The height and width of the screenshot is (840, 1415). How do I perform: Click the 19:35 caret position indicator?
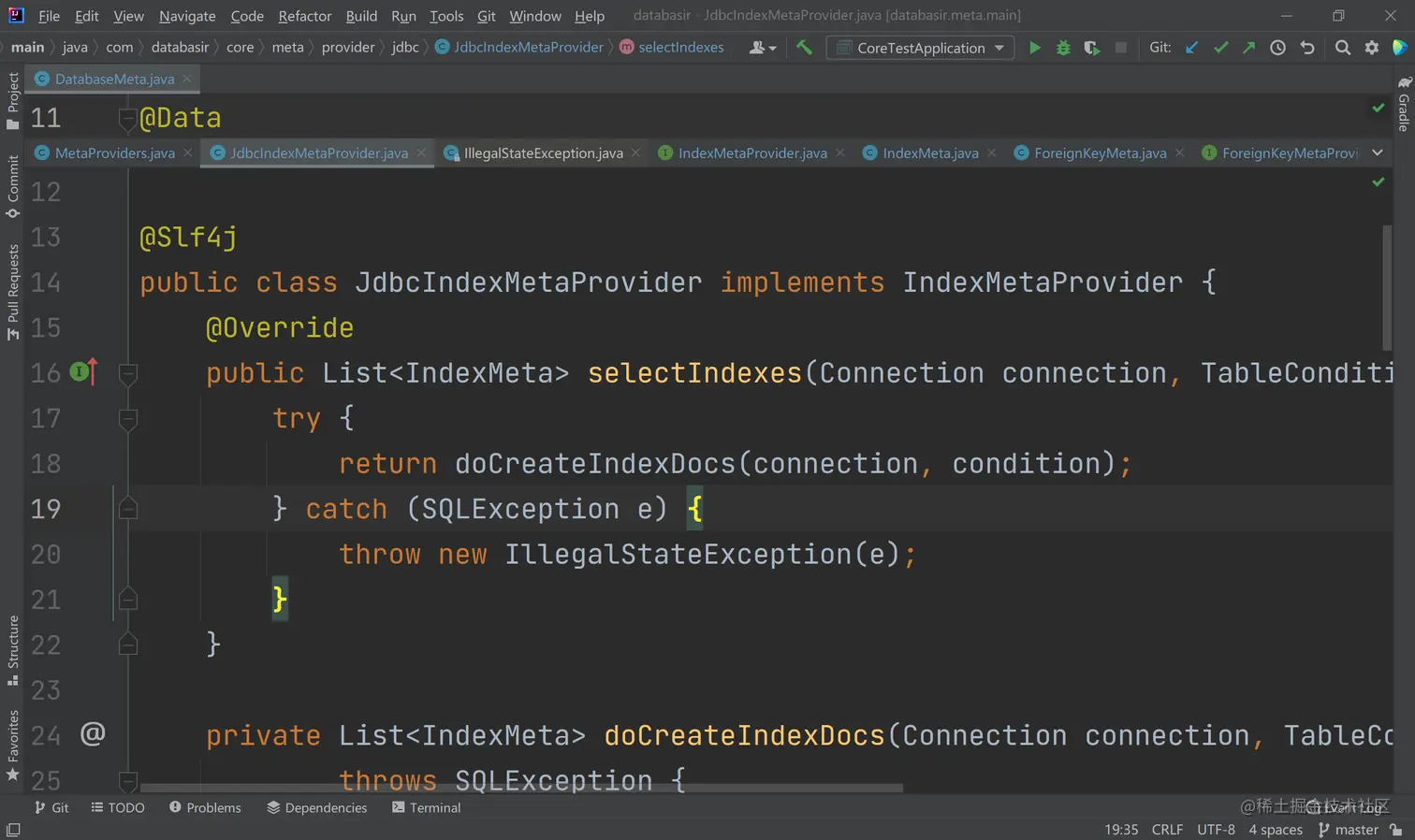pos(1121,830)
